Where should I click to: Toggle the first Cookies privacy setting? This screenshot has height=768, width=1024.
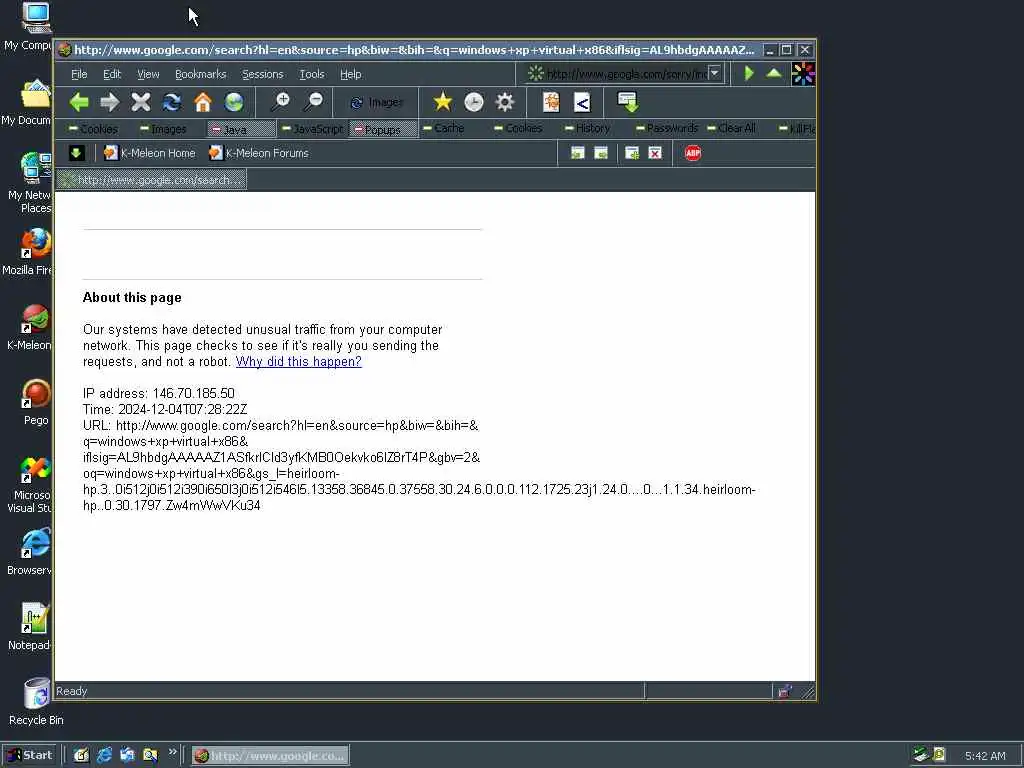pyautogui.click(x=93, y=129)
